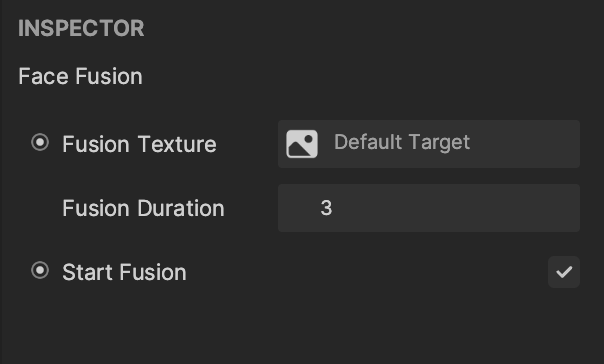604x364 pixels.
Task: Switch to the Inspector tab
Action: coord(81,28)
